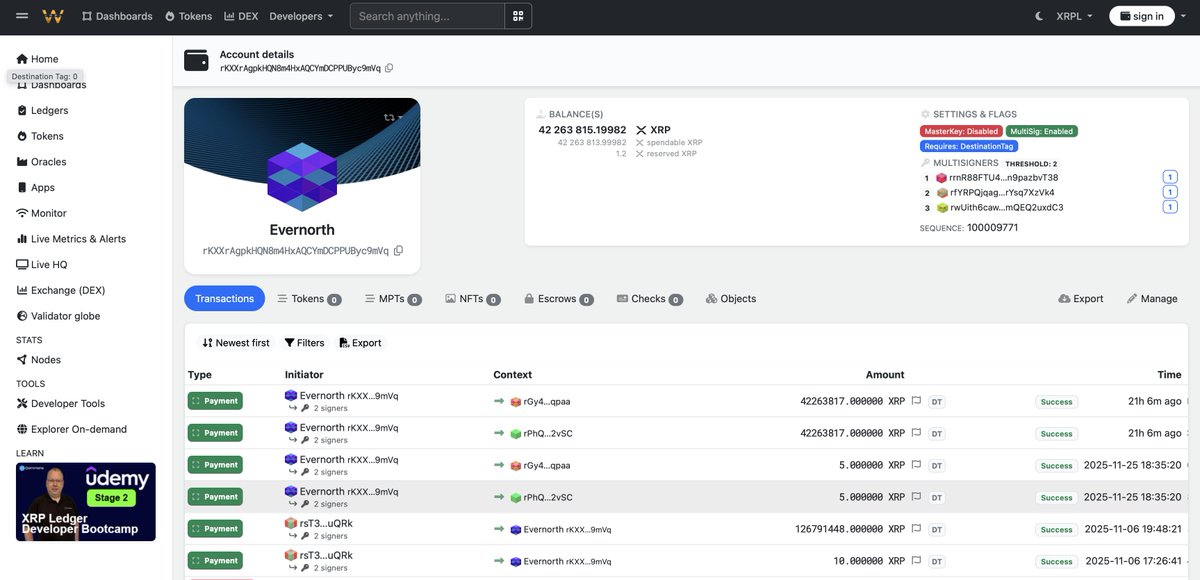Open rsT3...uQRk on the 126791448 XRP row
The width and height of the screenshot is (1200, 580).
pos(326,523)
